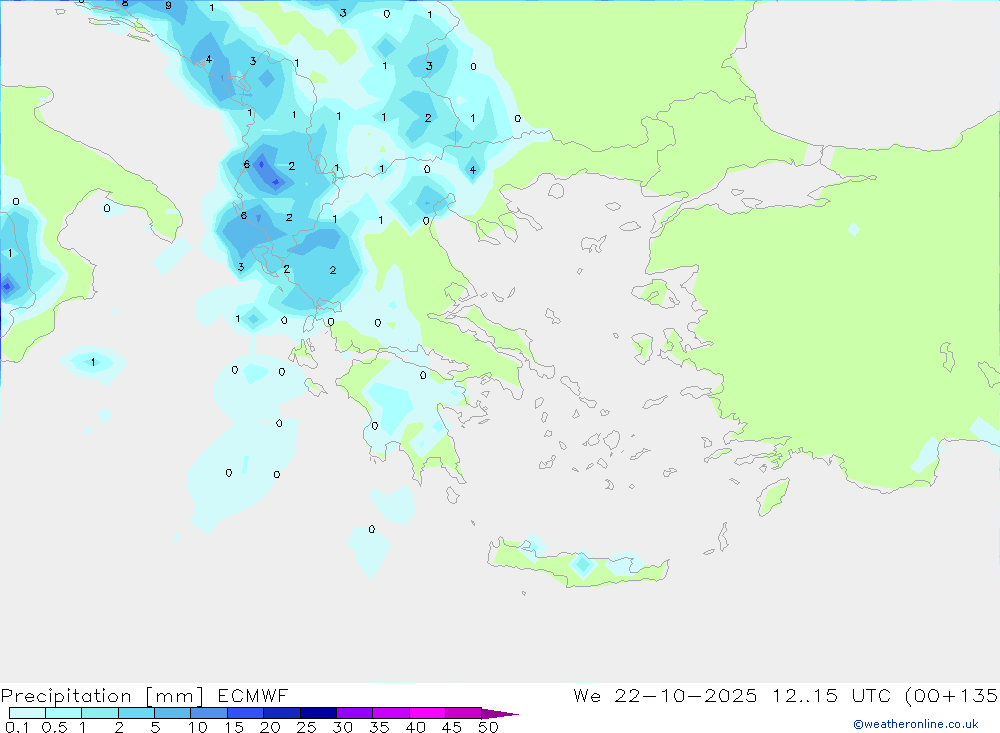This screenshot has height=733, width=1000.
Task: Pick the 30–35 mm purple swatch
Action: (x=355, y=713)
